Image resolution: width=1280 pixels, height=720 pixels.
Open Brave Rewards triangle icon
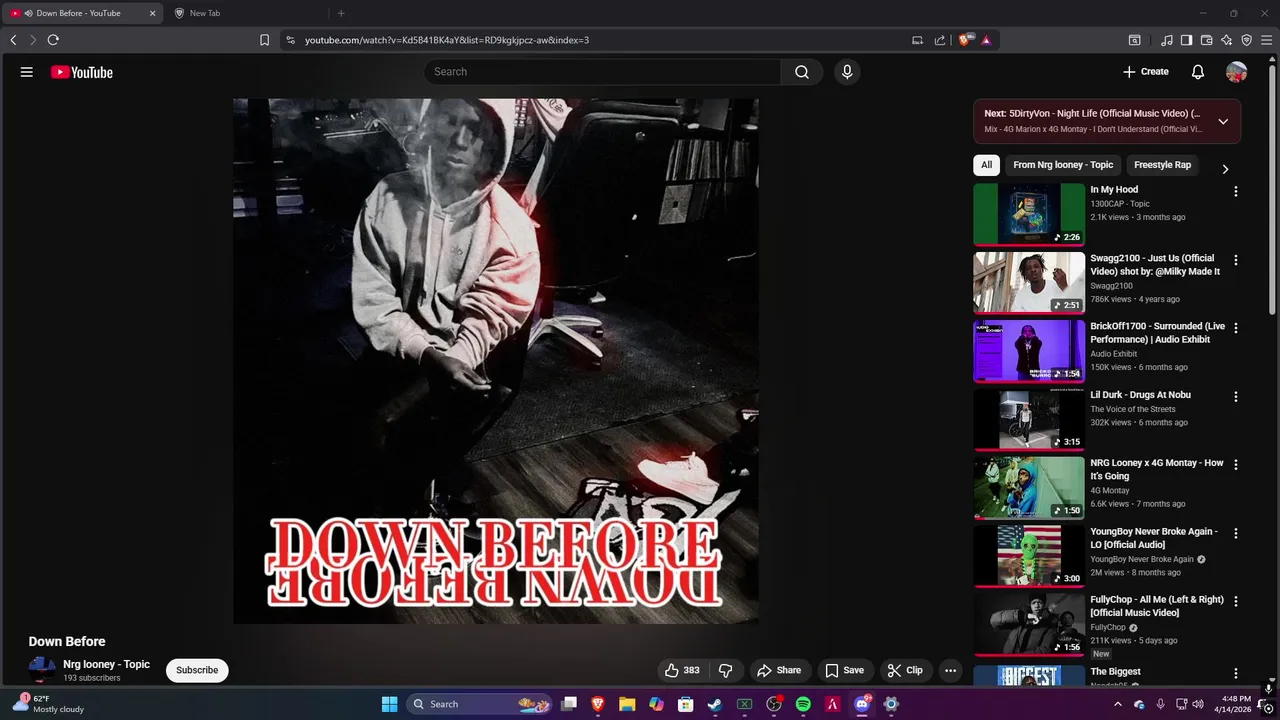[986, 40]
